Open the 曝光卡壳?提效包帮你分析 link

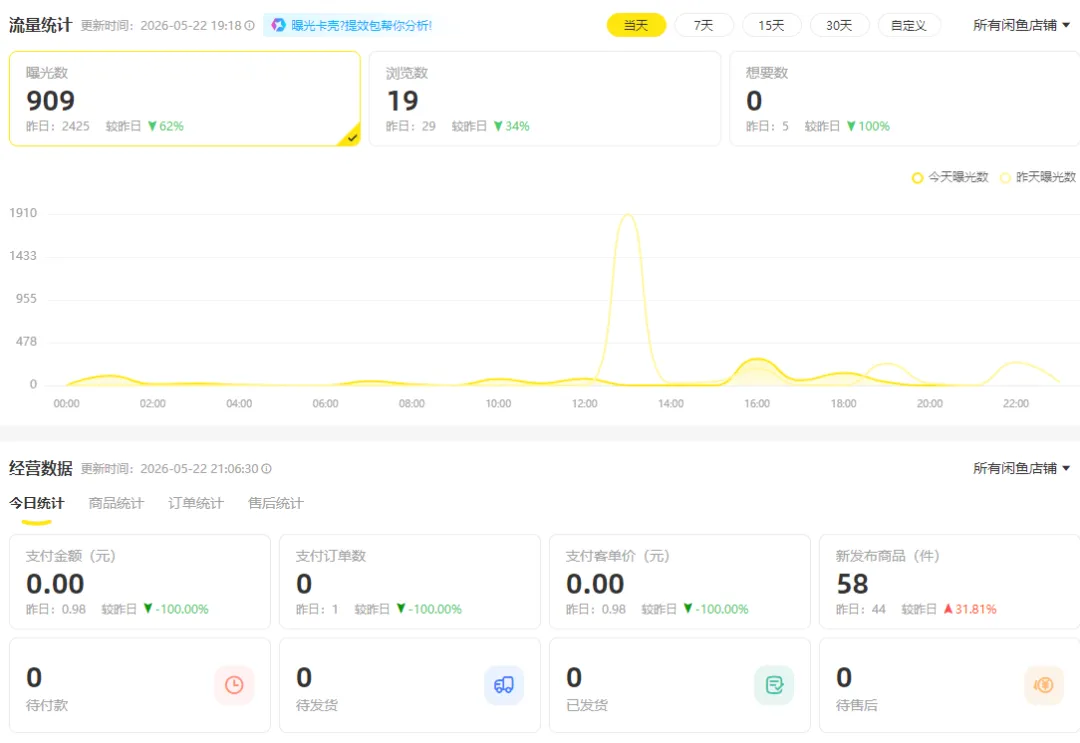click(362, 25)
